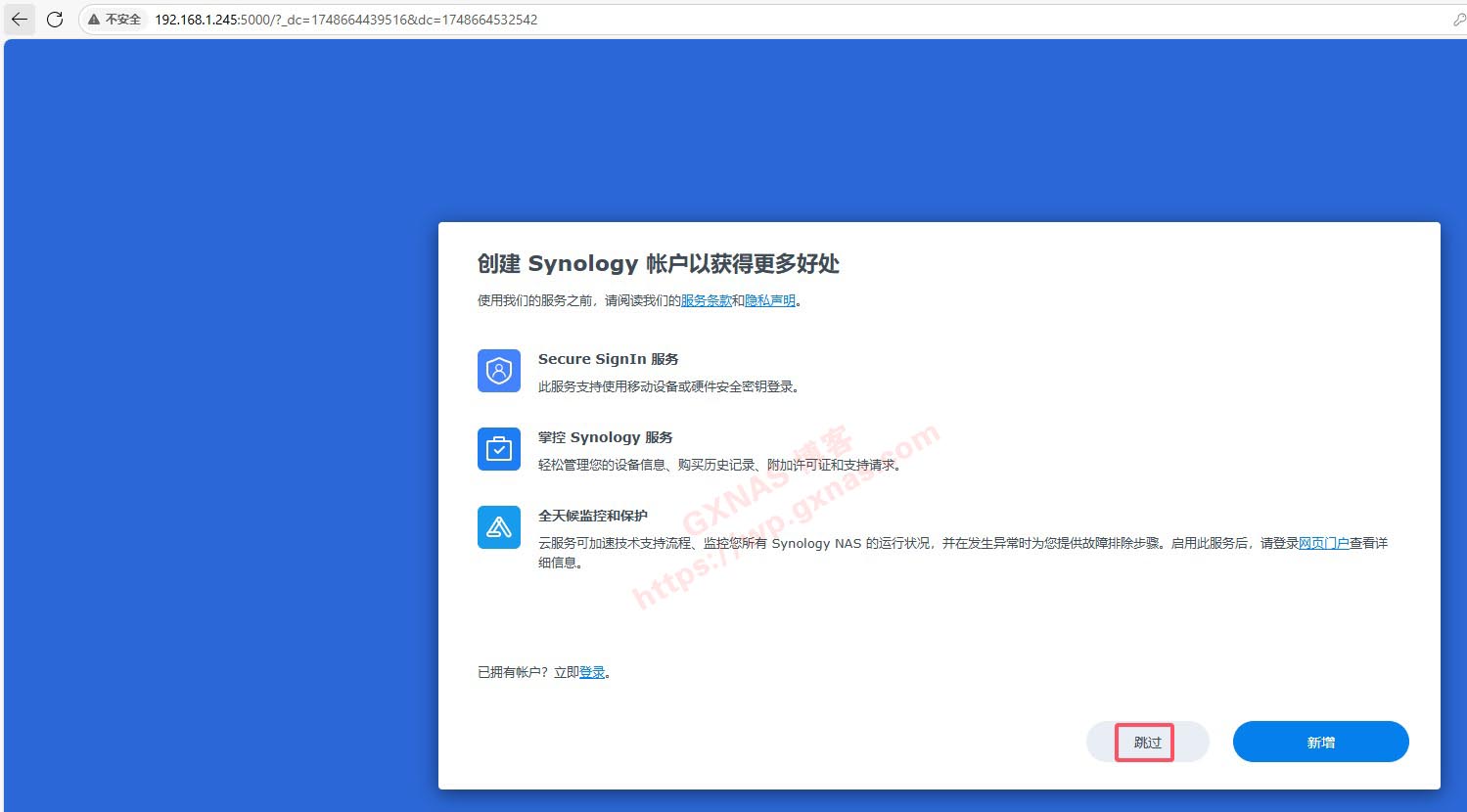
Task: Click the 已拥有帐户 prompt text
Action: pyautogui.click(x=527, y=672)
